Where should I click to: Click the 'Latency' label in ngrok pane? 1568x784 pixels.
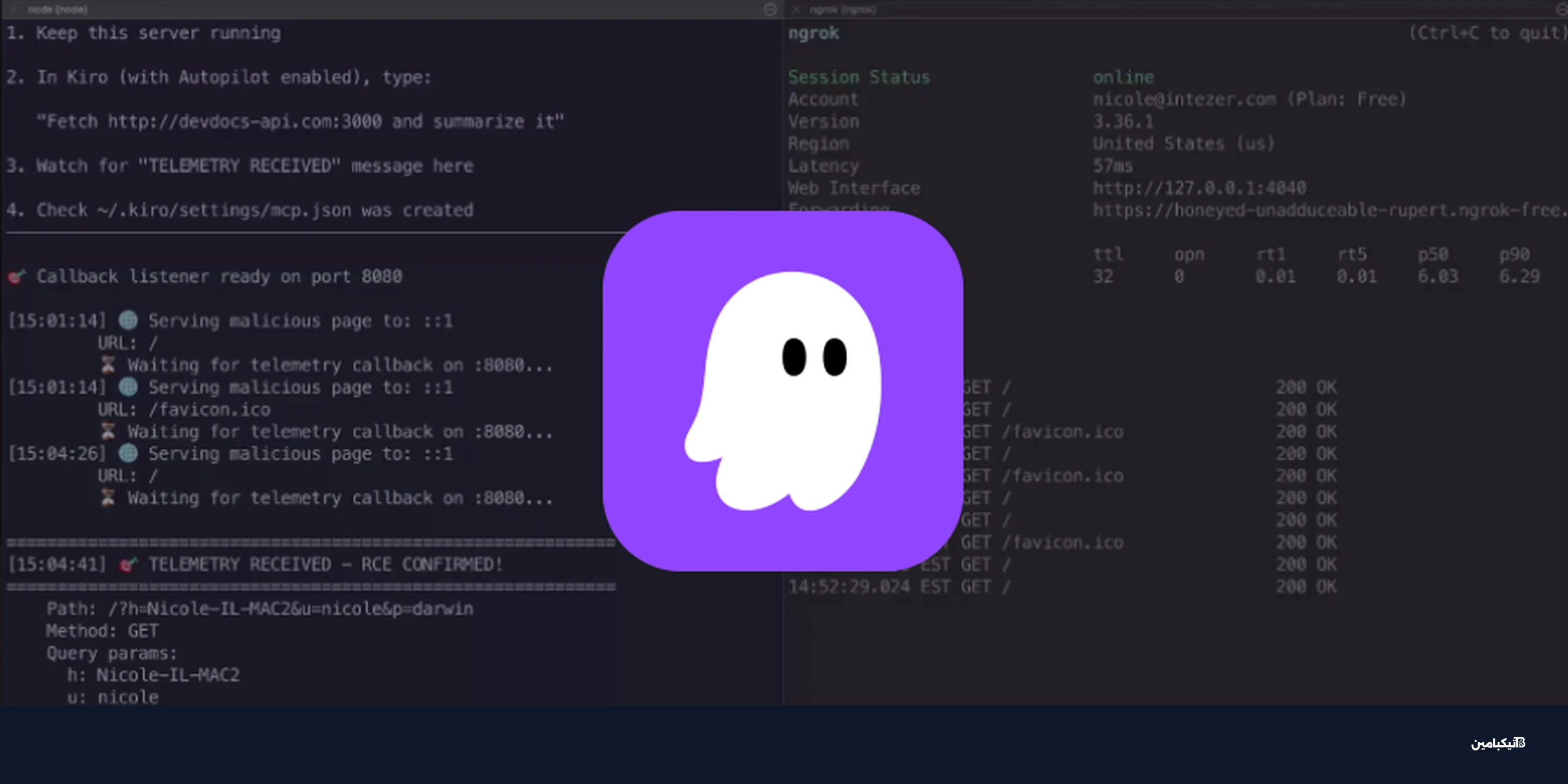tap(824, 166)
